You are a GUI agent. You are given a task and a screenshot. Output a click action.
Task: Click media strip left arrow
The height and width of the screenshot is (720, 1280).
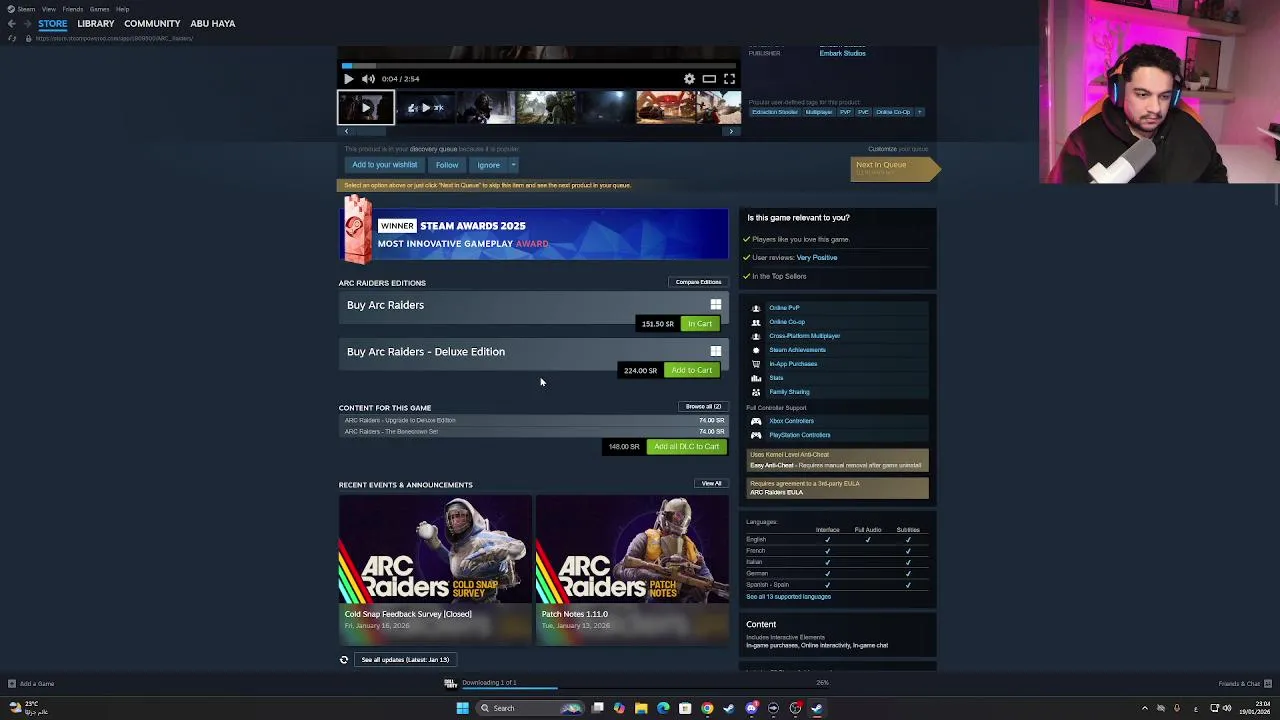pos(346,131)
